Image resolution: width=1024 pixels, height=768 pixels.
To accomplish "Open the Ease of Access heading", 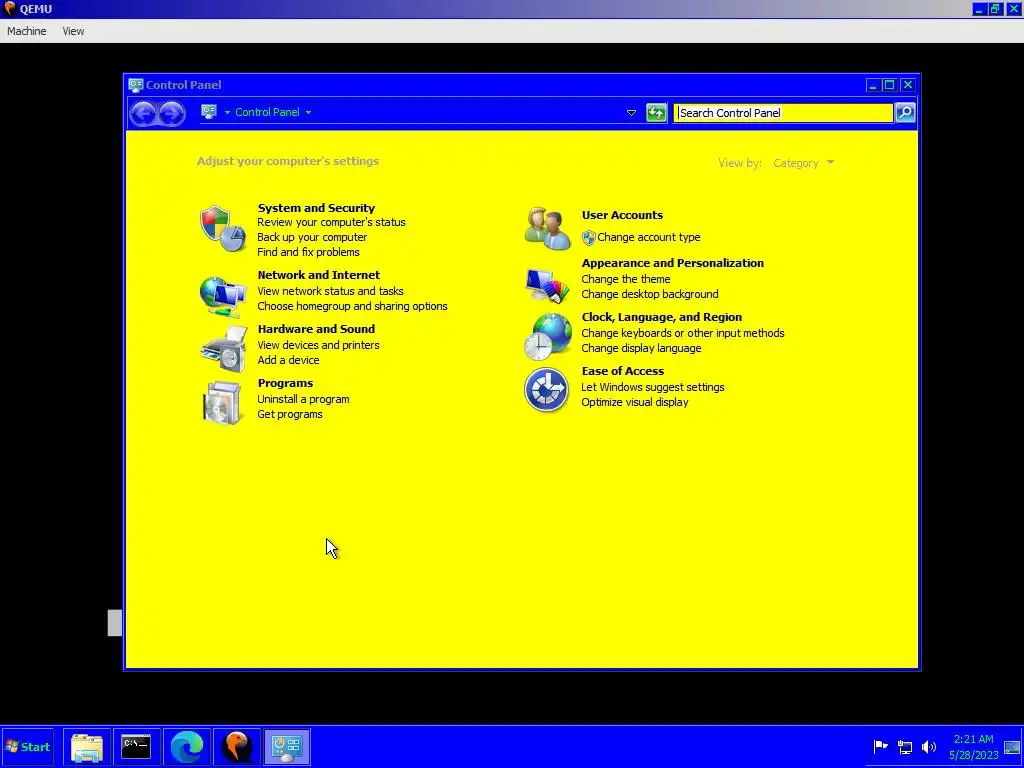I will (622, 371).
